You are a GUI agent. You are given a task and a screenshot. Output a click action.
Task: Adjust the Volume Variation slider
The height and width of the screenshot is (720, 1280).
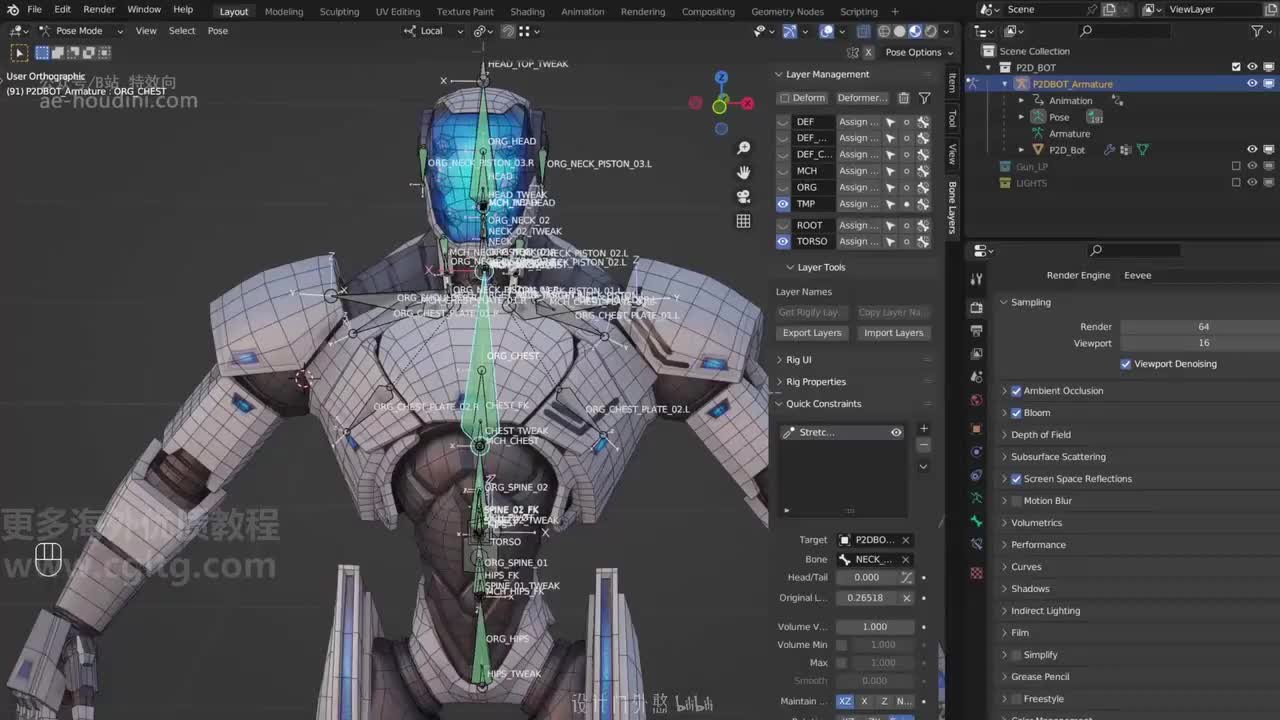click(875, 627)
